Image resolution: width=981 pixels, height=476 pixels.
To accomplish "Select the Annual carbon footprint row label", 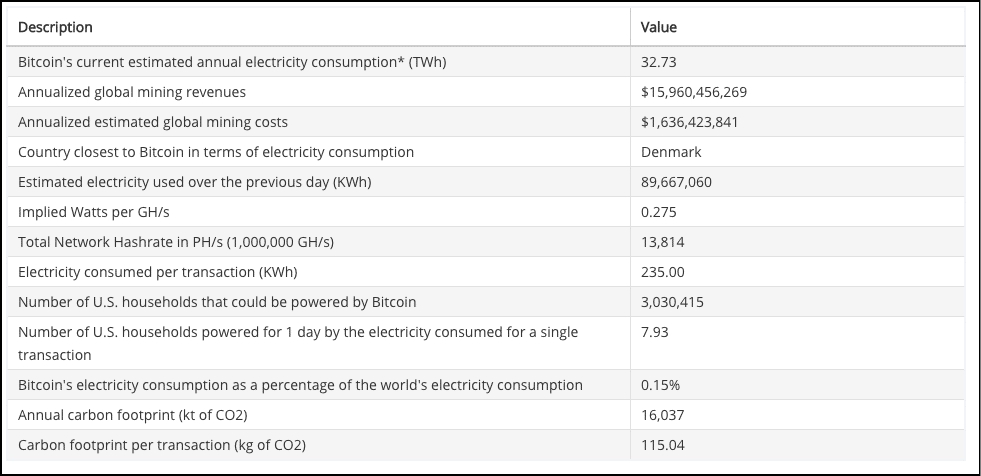I will 133,415.
